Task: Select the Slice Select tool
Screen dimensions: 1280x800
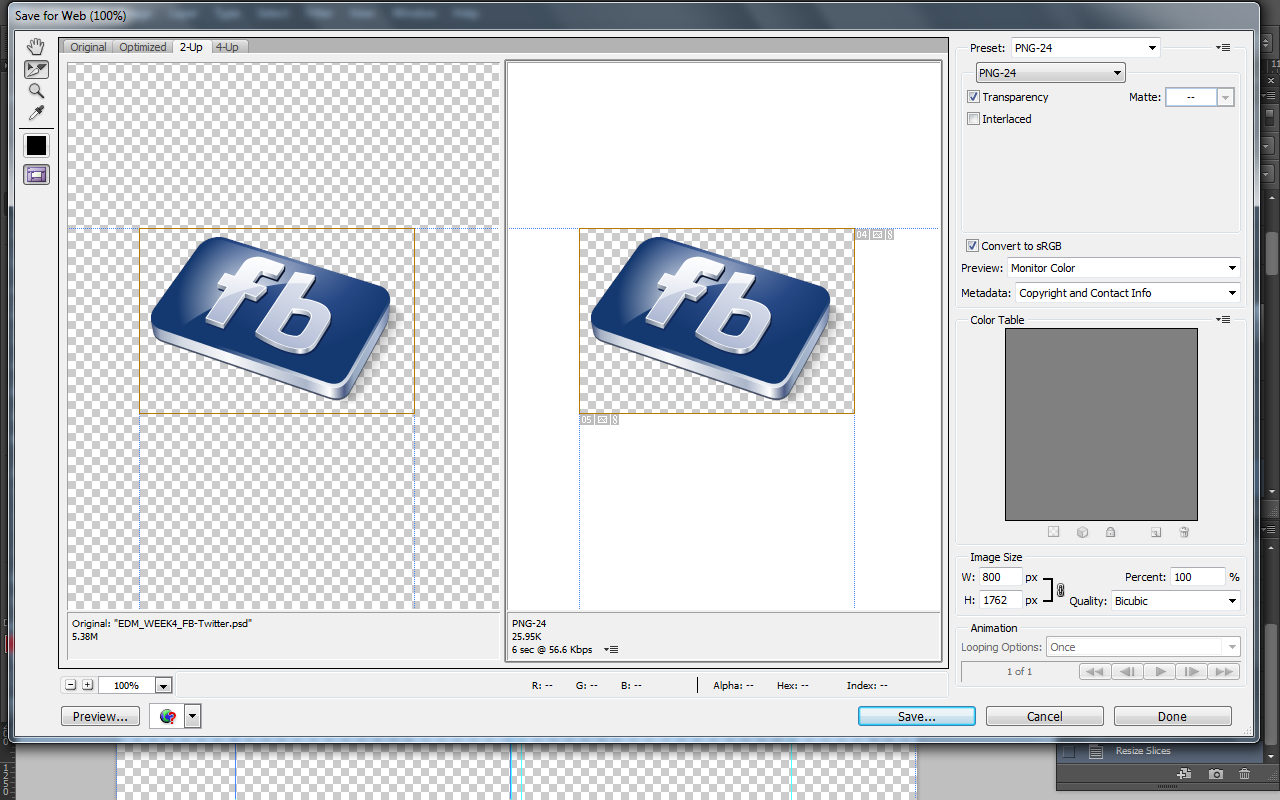Action: [36, 69]
